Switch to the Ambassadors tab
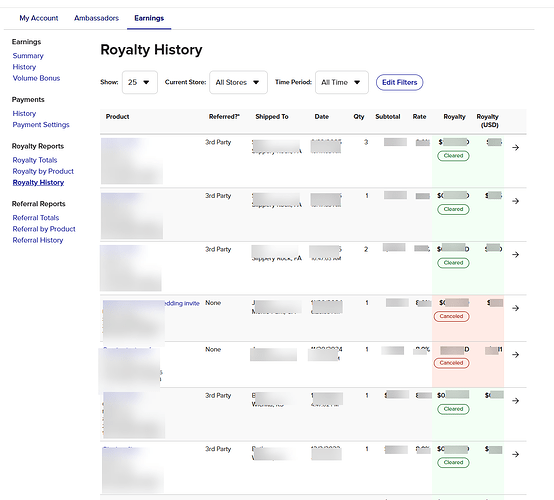The height and width of the screenshot is (500, 554). (96, 18)
